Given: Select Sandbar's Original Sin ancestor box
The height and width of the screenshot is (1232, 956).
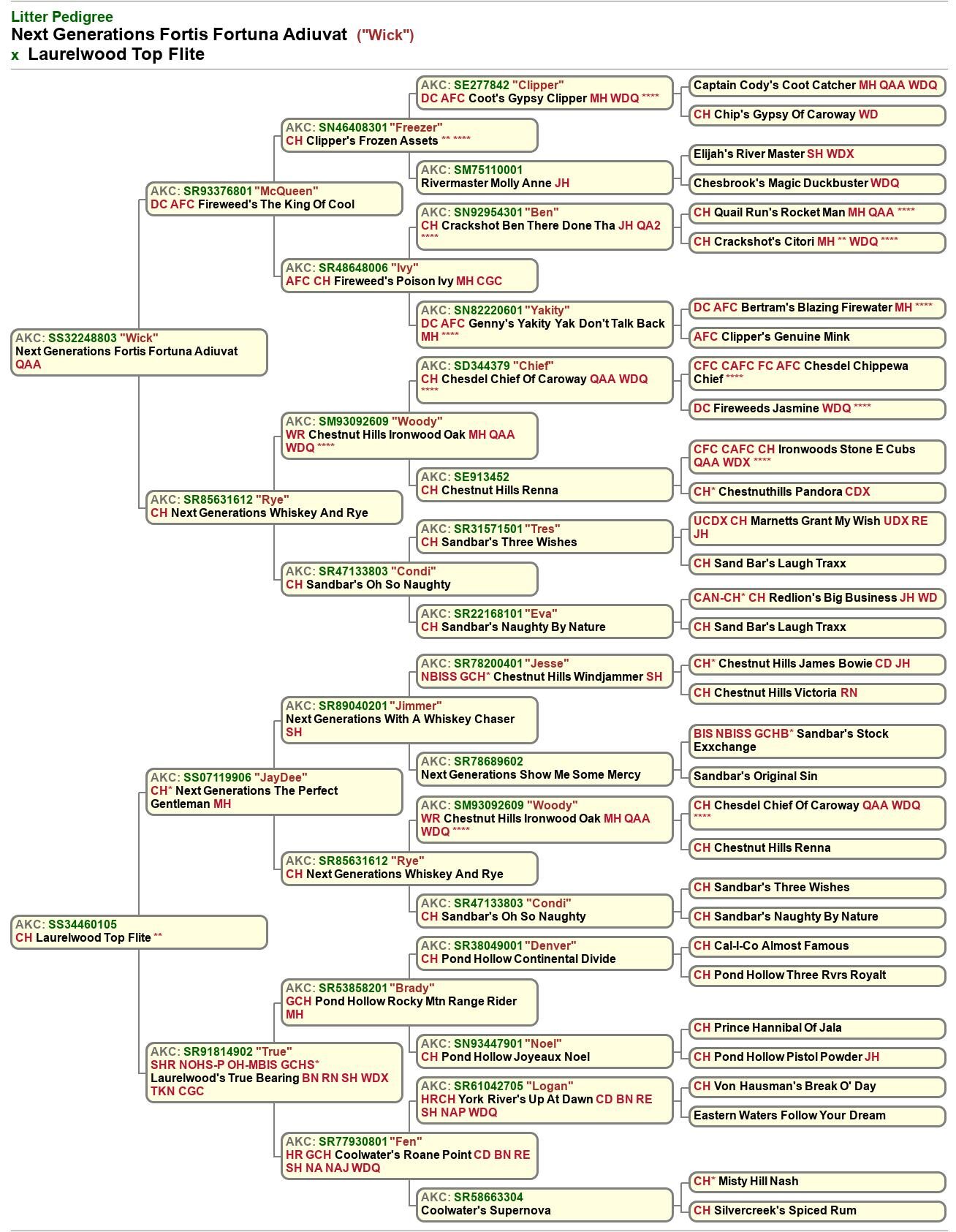Looking at the screenshot, I should 816,776.
